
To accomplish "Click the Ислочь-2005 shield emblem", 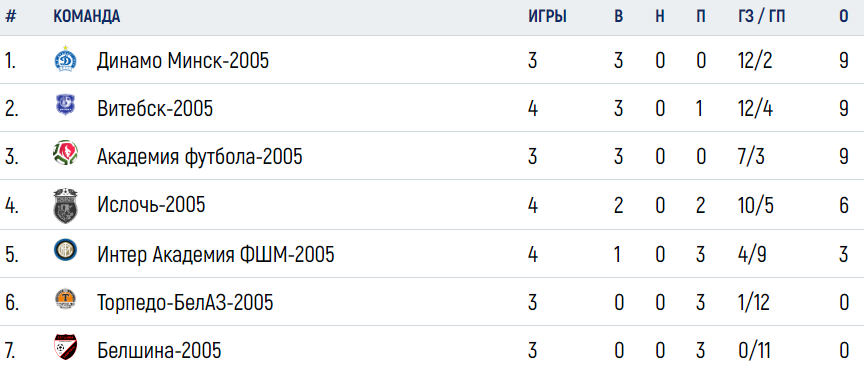I will click(x=66, y=206).
